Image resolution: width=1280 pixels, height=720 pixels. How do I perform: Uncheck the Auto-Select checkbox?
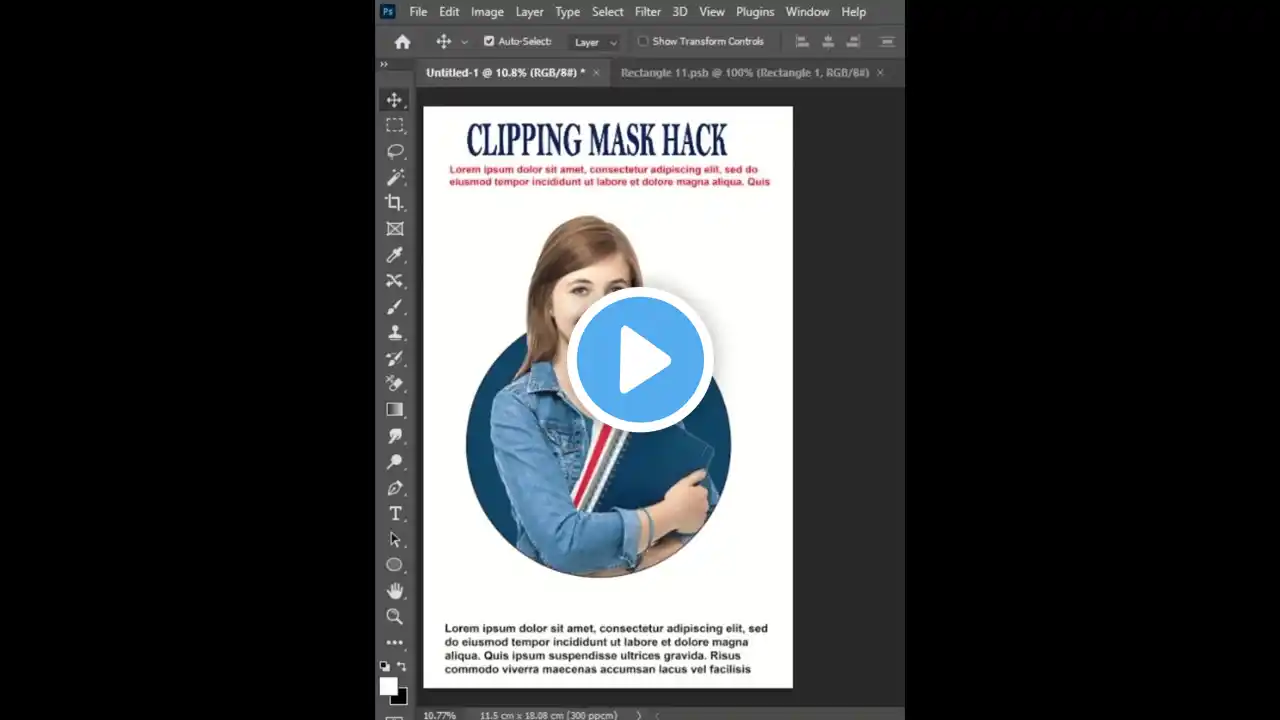pyautogui.click(x=489, y=42)
